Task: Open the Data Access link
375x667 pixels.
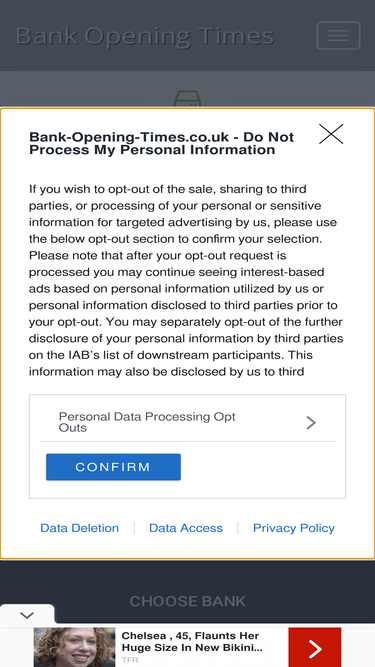Action: pyautogui.click(x=186, y=528)
